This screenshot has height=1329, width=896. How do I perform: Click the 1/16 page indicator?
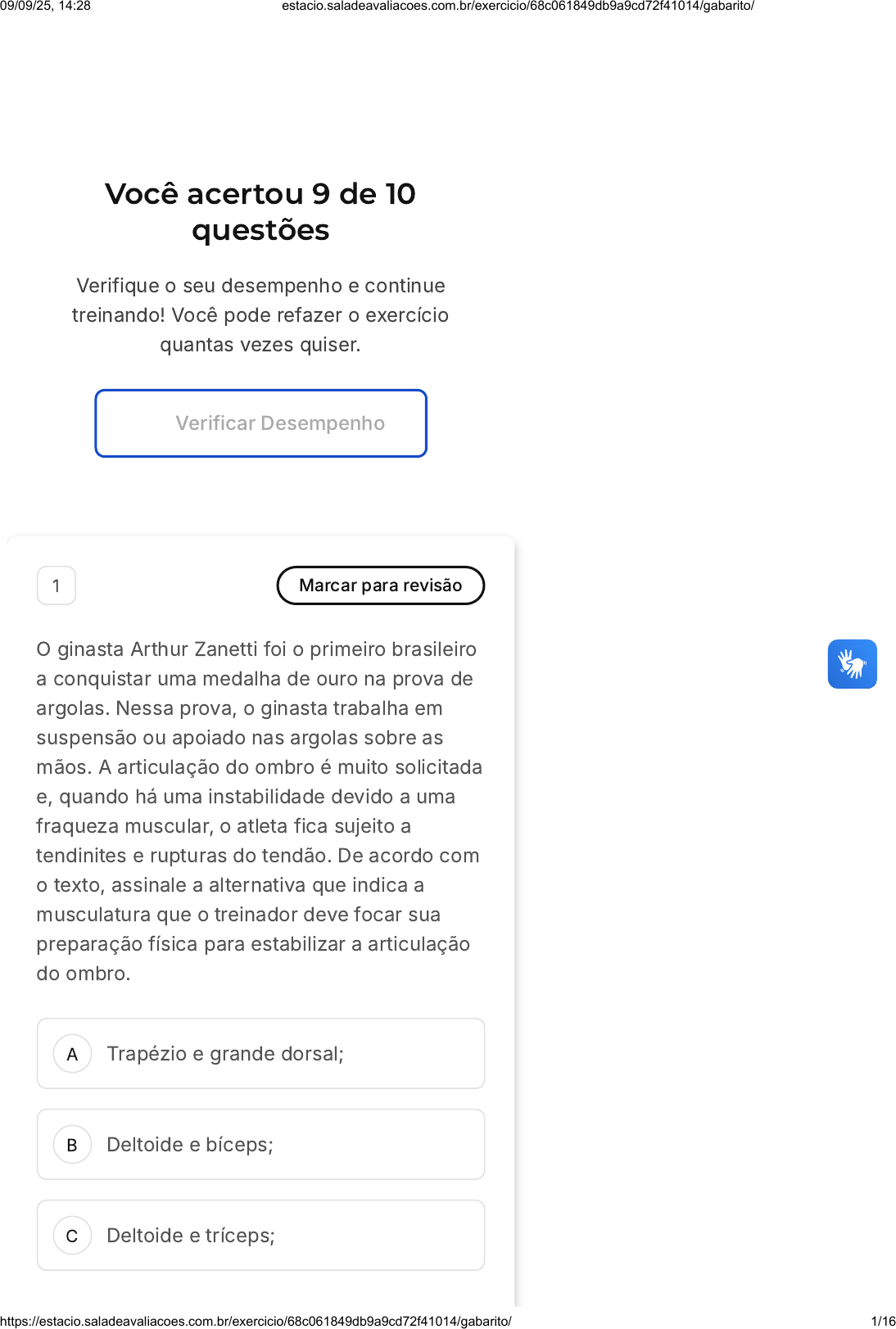point(883,1321)
